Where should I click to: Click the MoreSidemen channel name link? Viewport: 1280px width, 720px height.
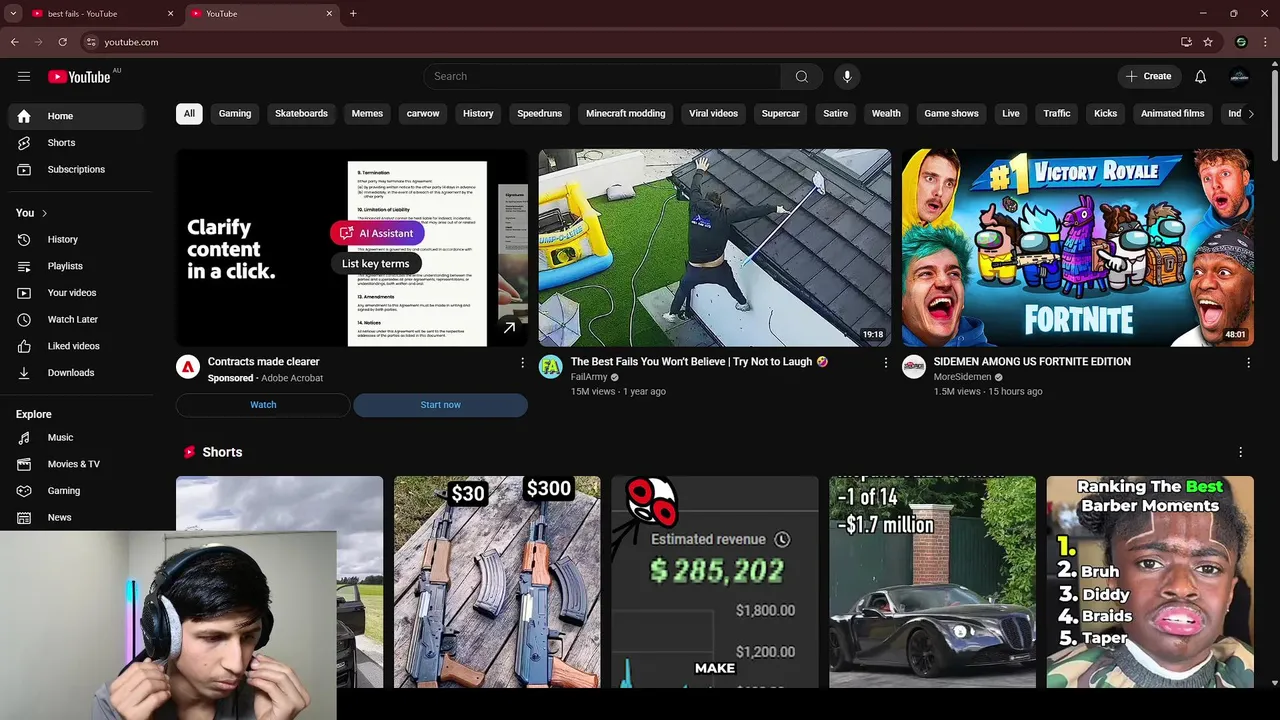point(962,377)
